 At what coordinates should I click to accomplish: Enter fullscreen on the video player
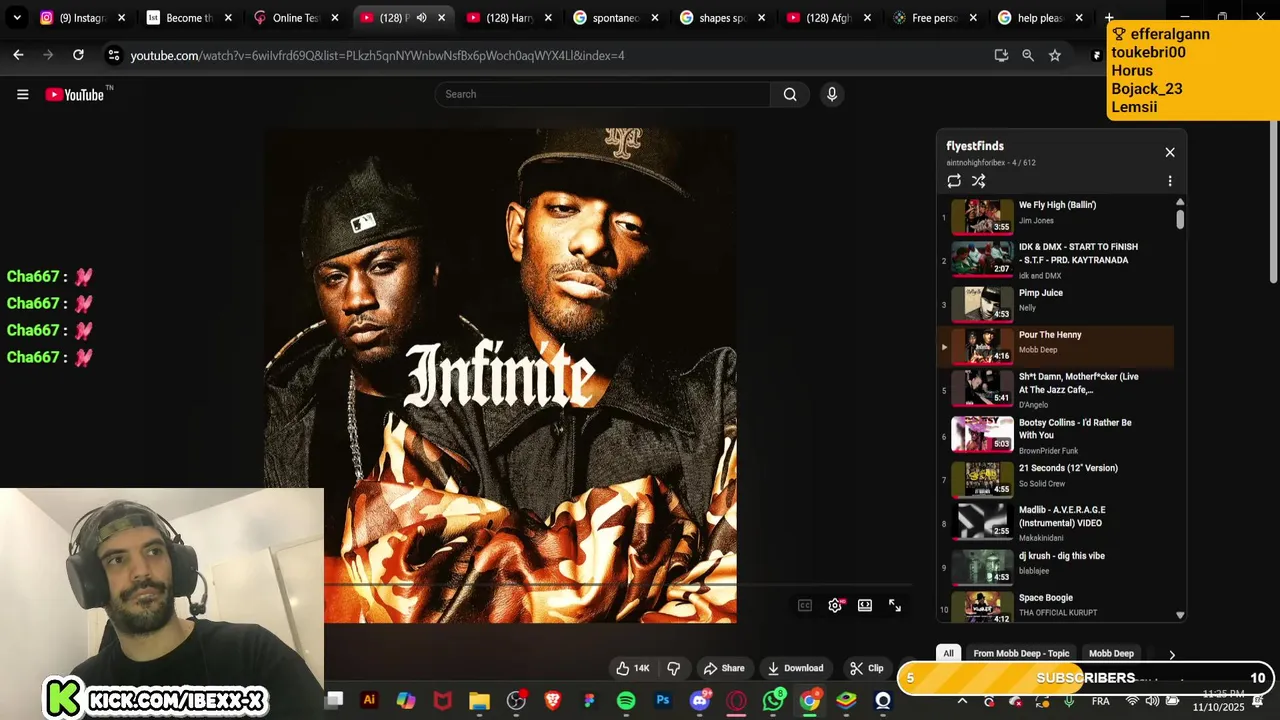[x=895, y=605]
